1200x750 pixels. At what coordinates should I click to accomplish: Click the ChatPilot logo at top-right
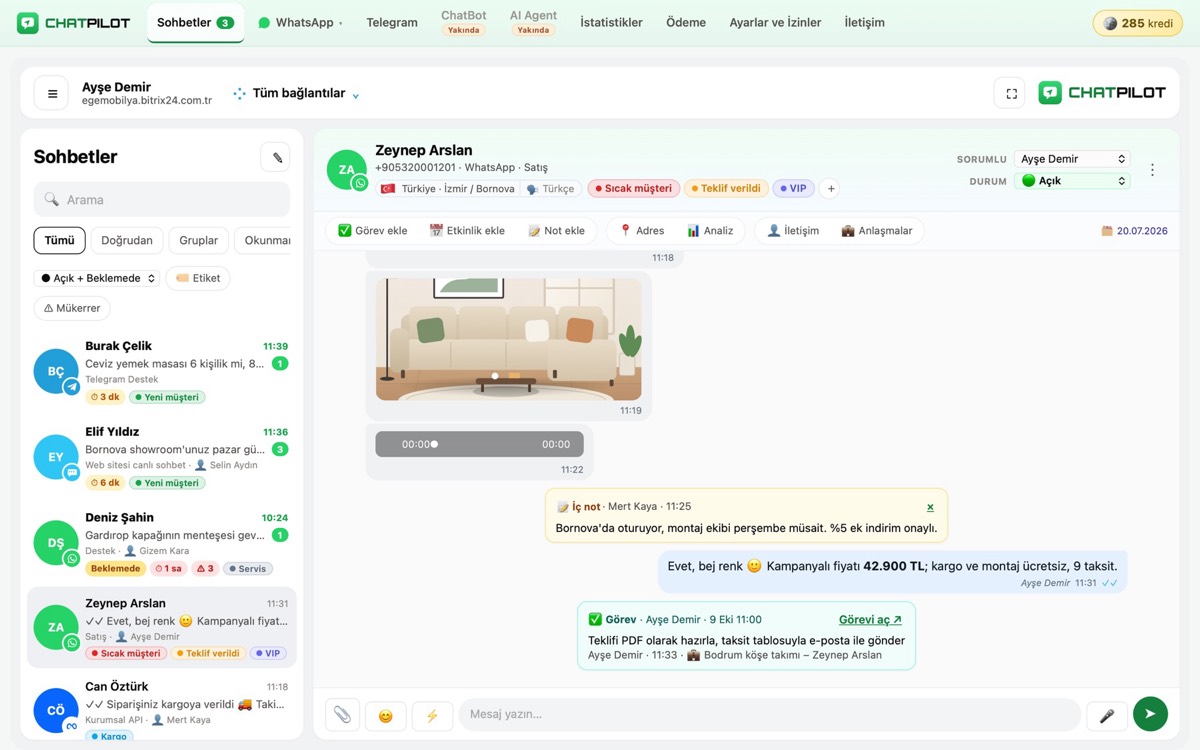[1102, 93]
